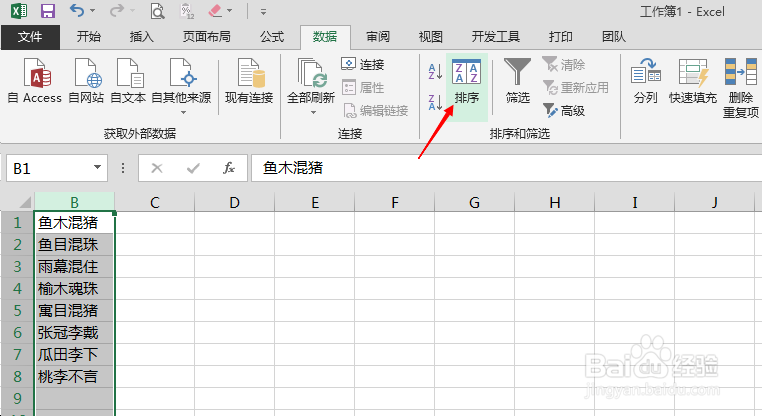Undo the last action
The width and height of the screenshot is (762, 416).
point(77,11)
